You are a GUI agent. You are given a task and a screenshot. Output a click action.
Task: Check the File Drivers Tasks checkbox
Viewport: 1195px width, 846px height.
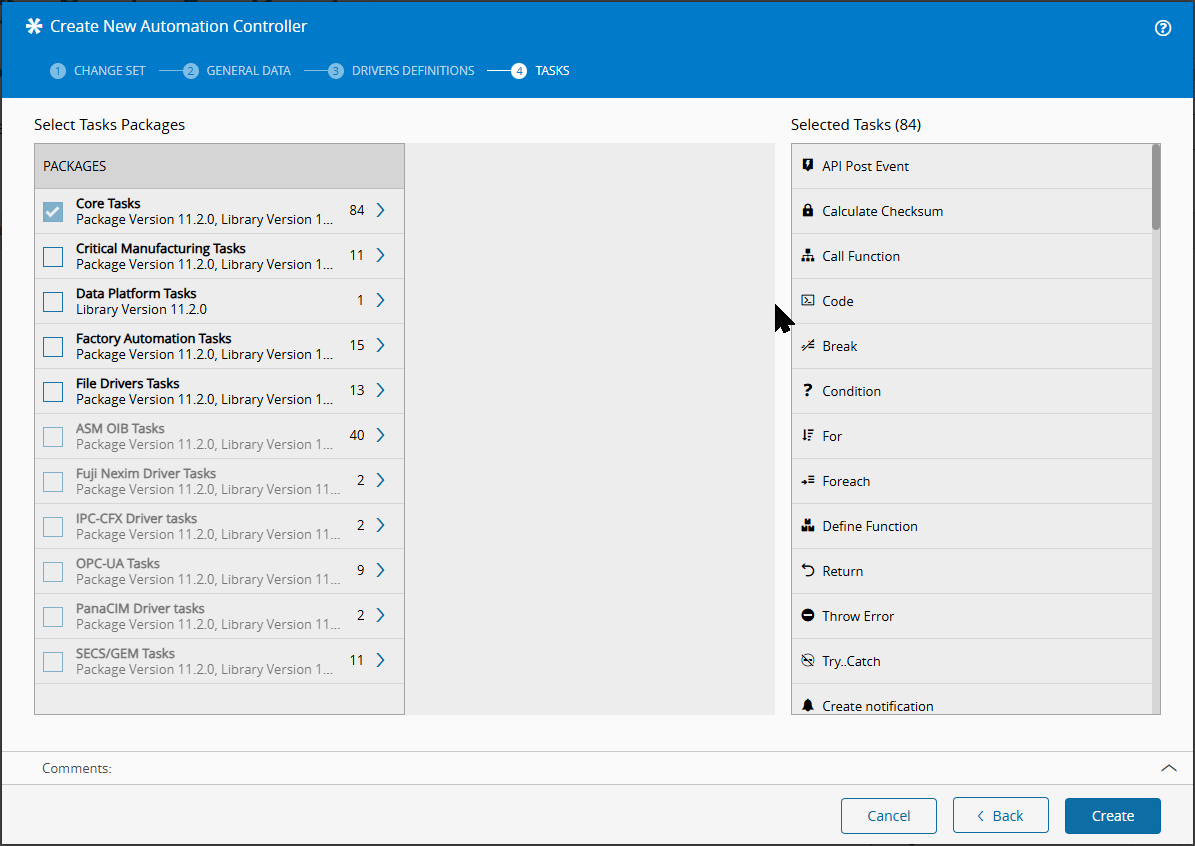click(53, 391)
